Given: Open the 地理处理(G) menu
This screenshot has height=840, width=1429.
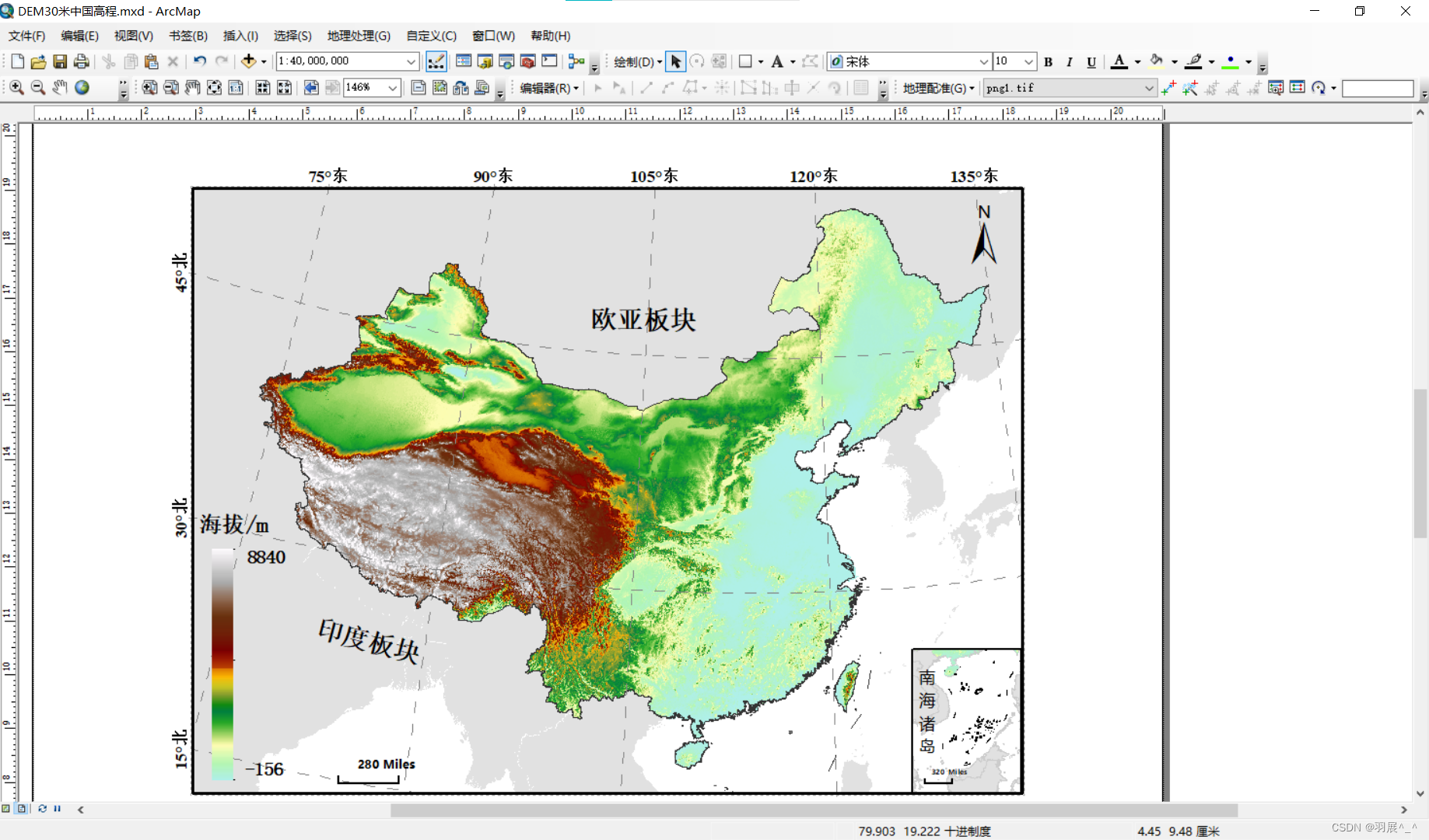Looking at the screenshot, I should [359, 36].
